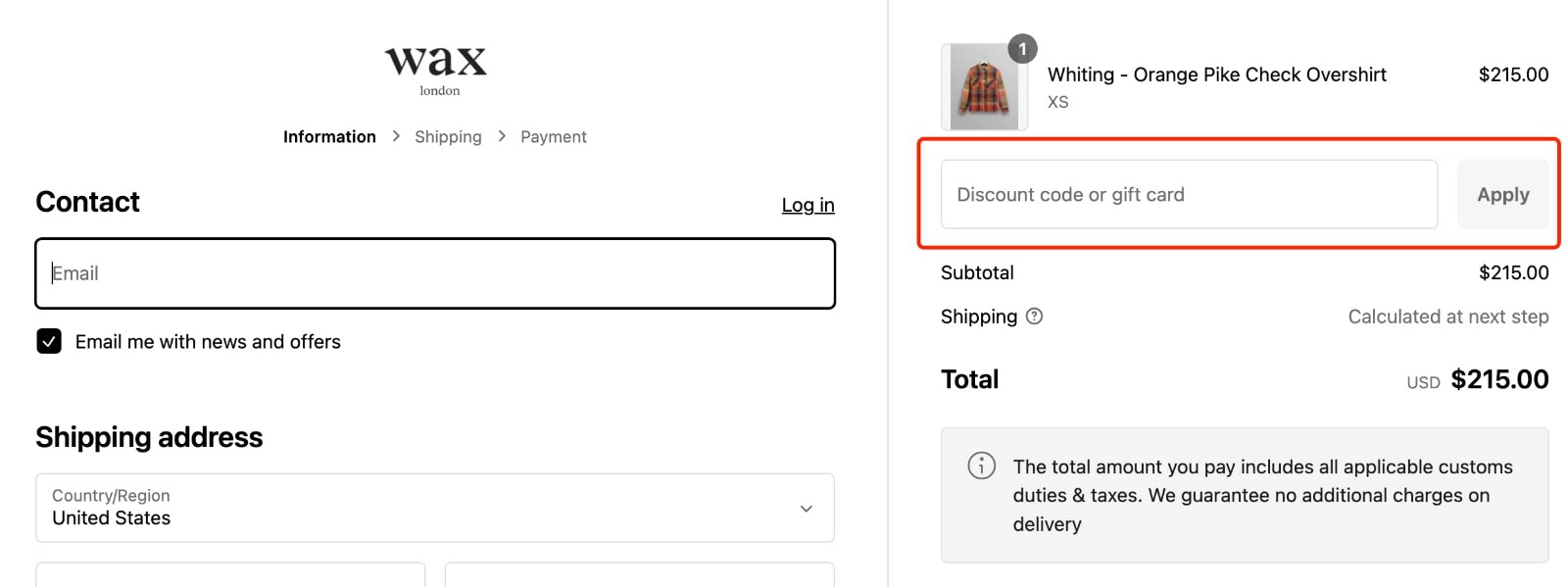Click the XS size label under the product title
The image size is (1568, 587).
[x=1057, y=101]
